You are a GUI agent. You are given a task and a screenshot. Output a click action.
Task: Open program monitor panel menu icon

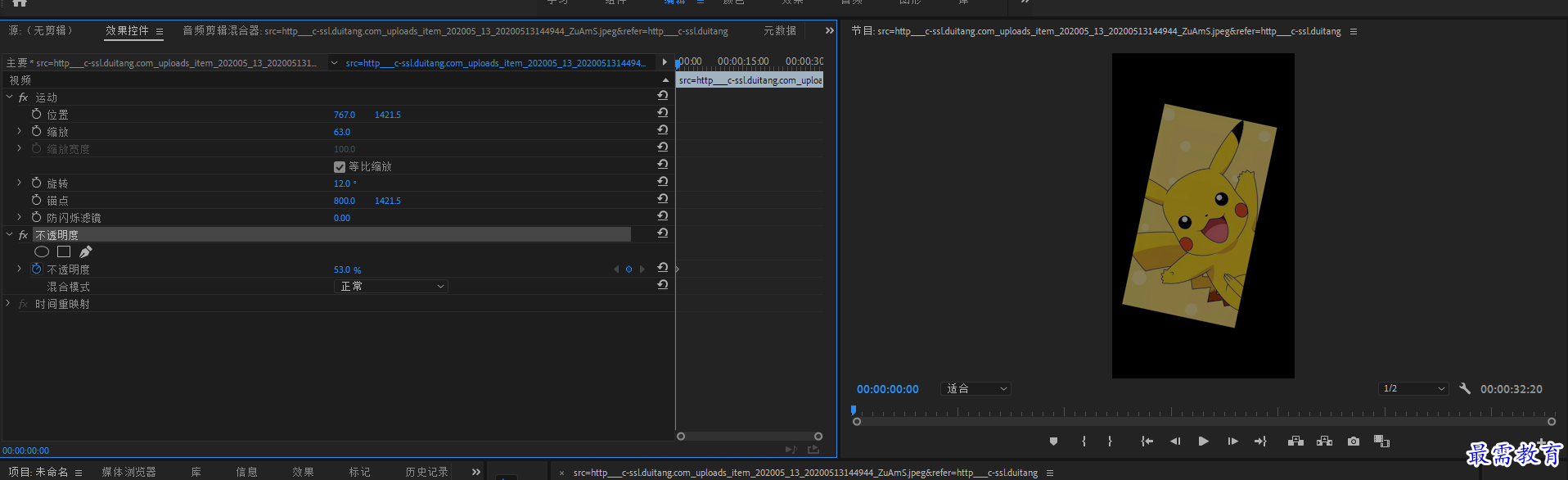click(1354, 32)
